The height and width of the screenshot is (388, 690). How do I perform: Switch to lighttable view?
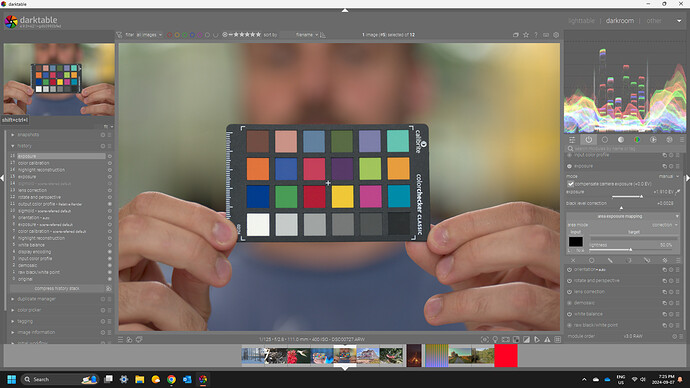(581, 21)
